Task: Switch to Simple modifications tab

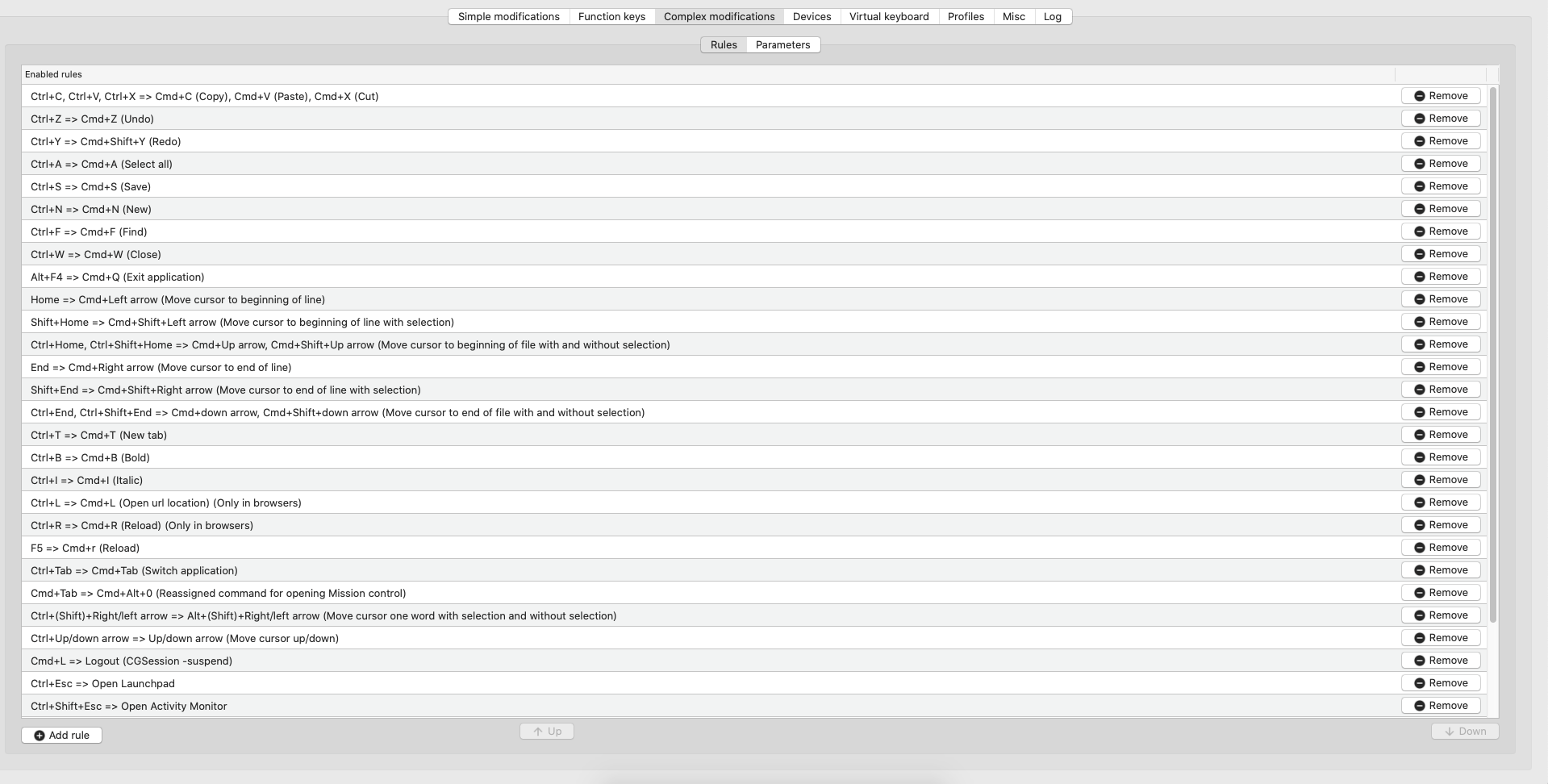Action: point(508,16)
